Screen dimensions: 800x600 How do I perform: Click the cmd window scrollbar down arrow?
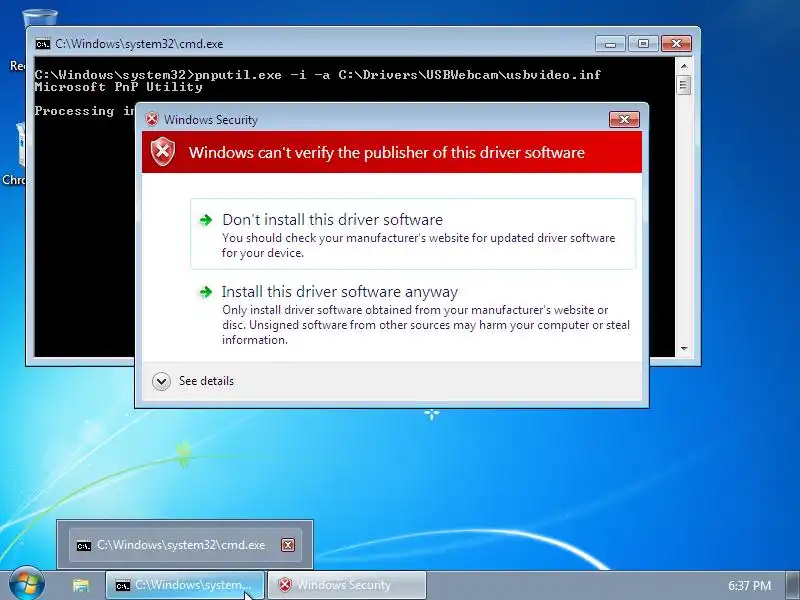[x=684, y=349]
